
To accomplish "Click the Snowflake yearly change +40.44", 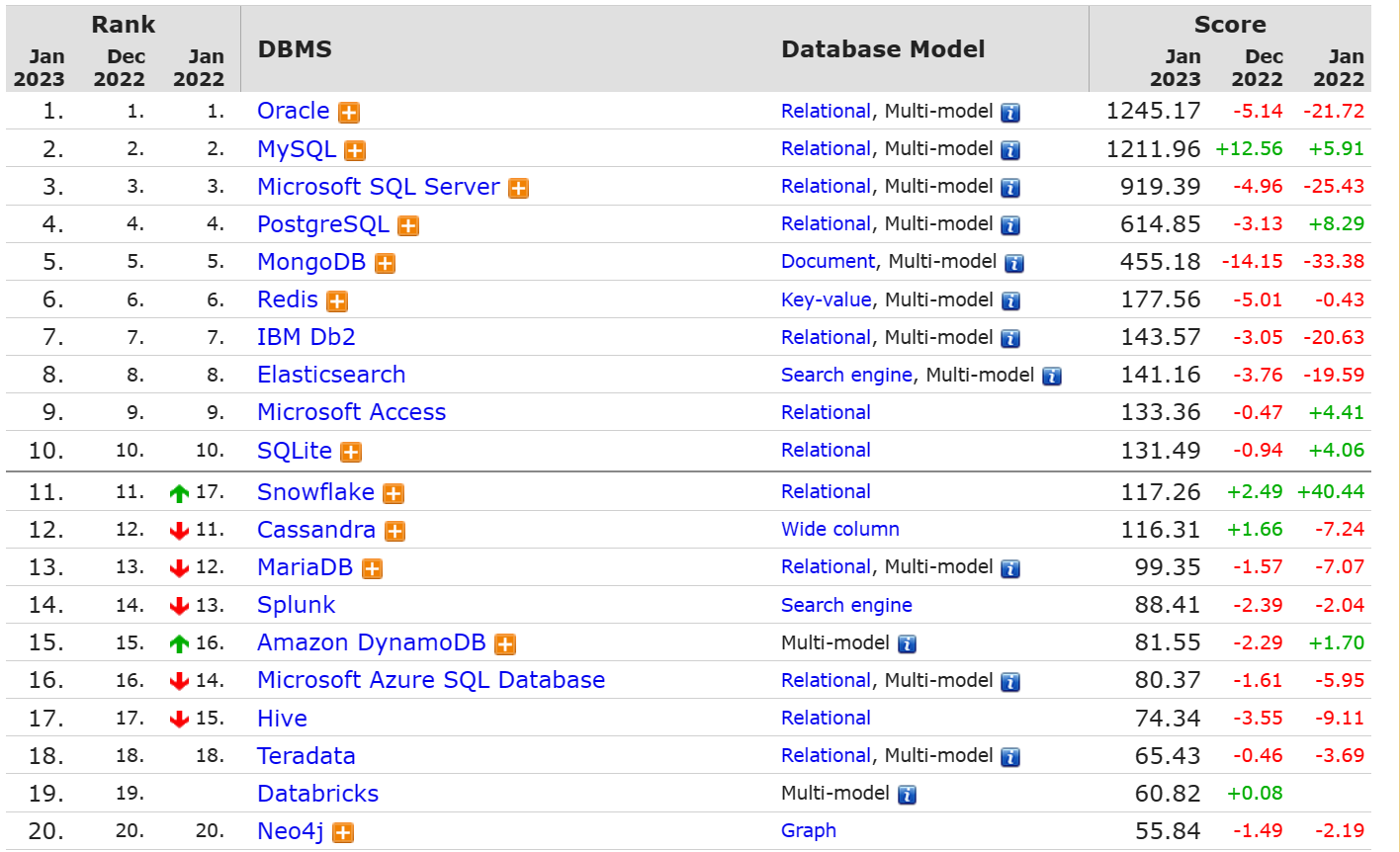I will (x=1331, y=491).
